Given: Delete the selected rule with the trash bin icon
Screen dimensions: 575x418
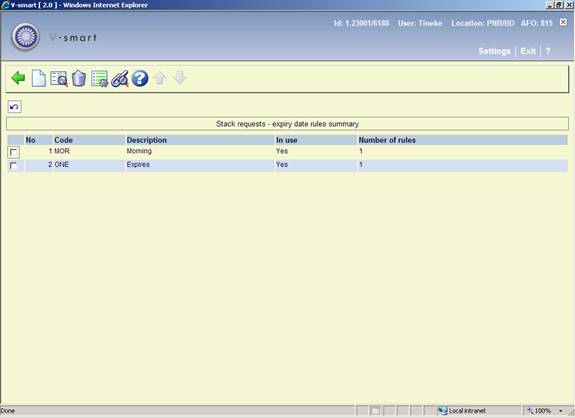Looking at the screenshot, I should point(79,78).
